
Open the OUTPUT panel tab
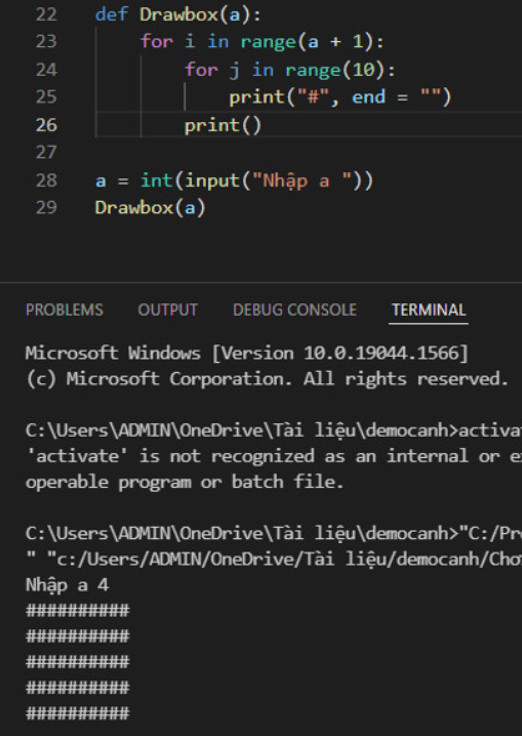point(168,310)
